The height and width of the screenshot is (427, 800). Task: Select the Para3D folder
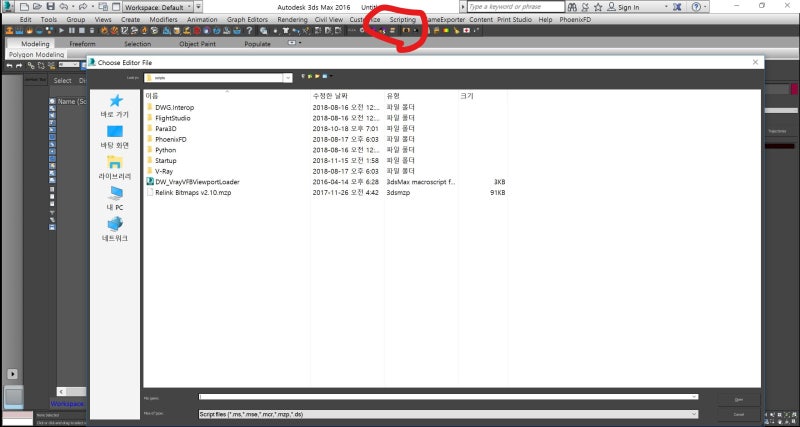(x=166, y=129)
